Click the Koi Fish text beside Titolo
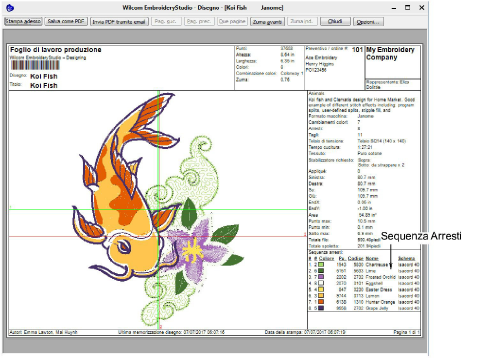Image resolution: width=478 pixels, height=360 pixels. (x=44, y=86)
